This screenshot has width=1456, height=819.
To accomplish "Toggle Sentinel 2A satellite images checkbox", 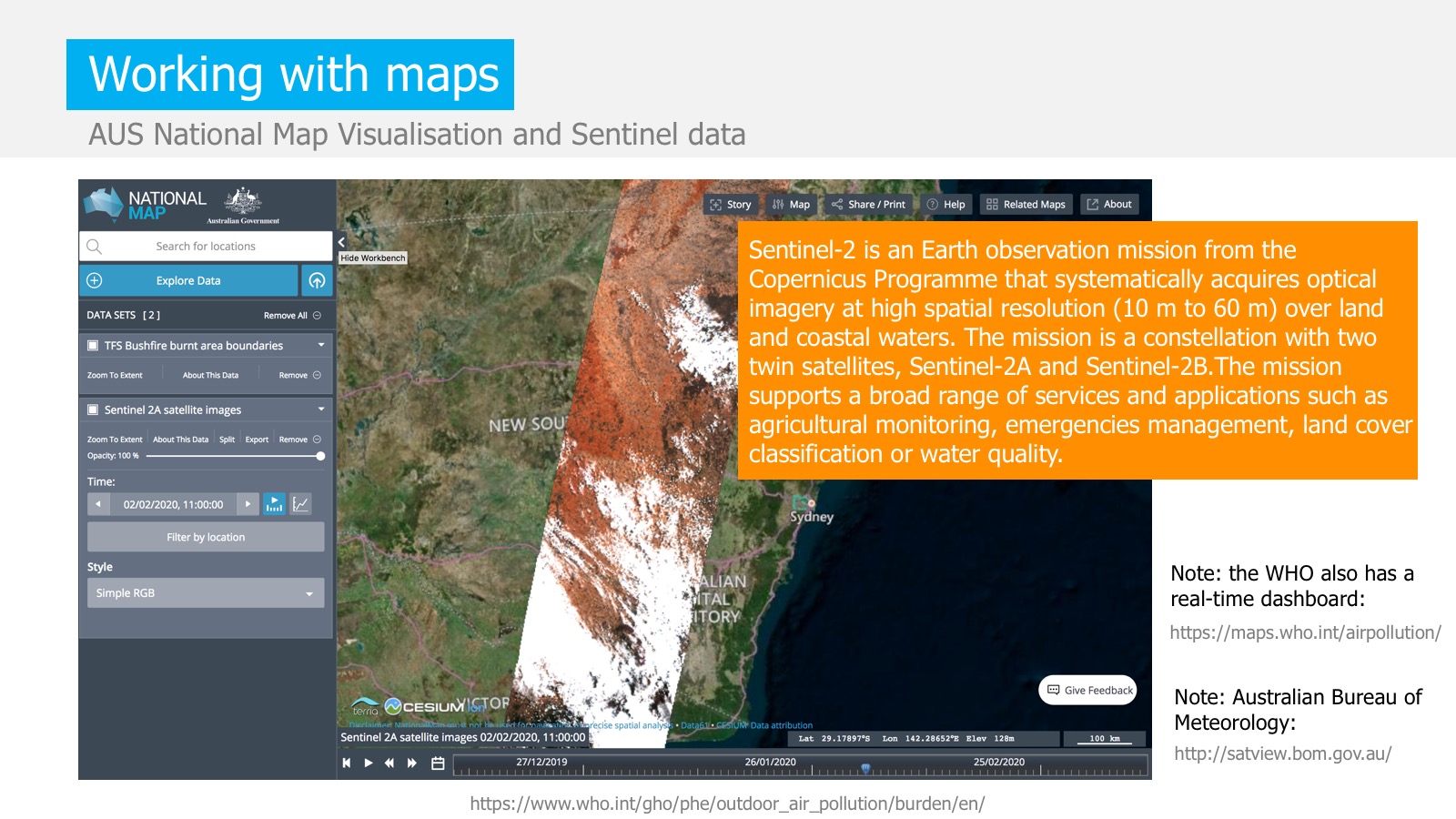I will pyautogui.click(x=93, y=410).
